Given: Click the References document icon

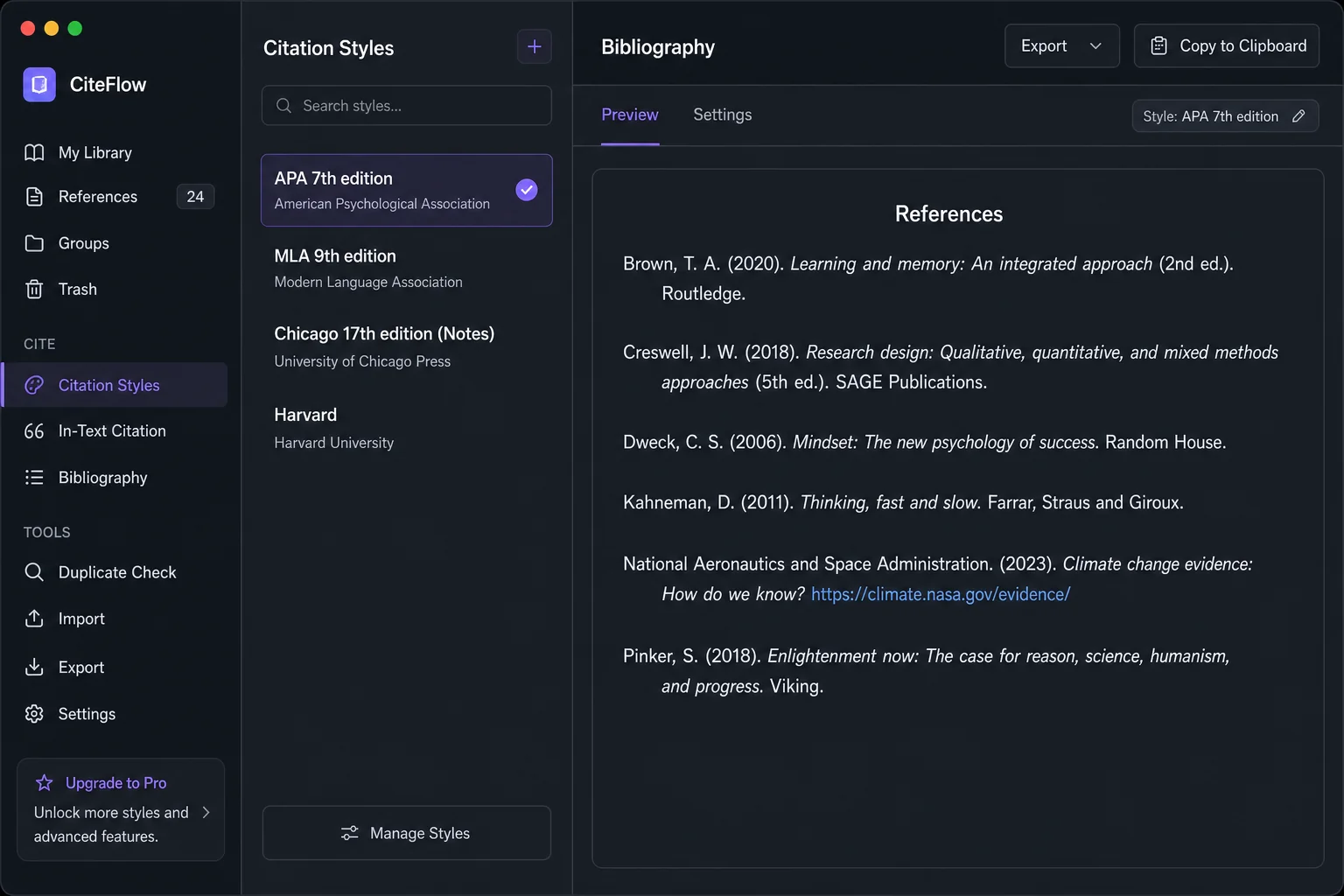Looking at the screenshot, I should tap(34, 197).
